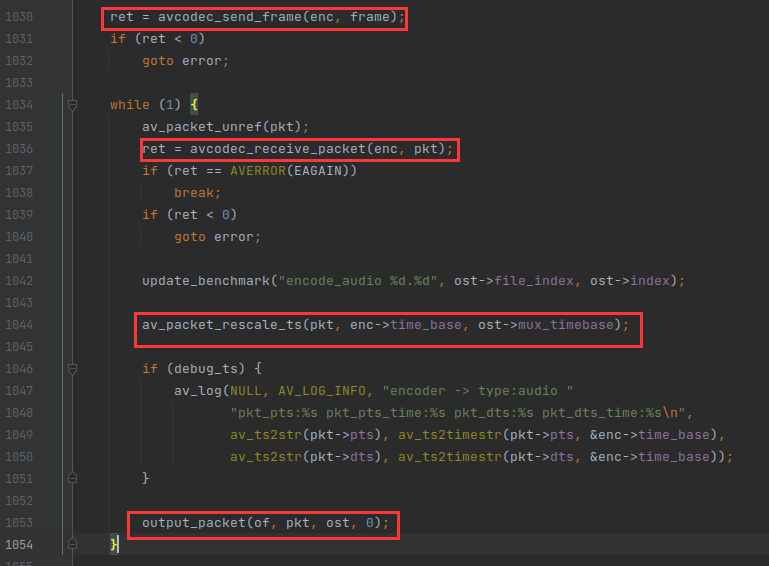
Task: Click fold end marker at line 1051
Action: click(72, 478)
